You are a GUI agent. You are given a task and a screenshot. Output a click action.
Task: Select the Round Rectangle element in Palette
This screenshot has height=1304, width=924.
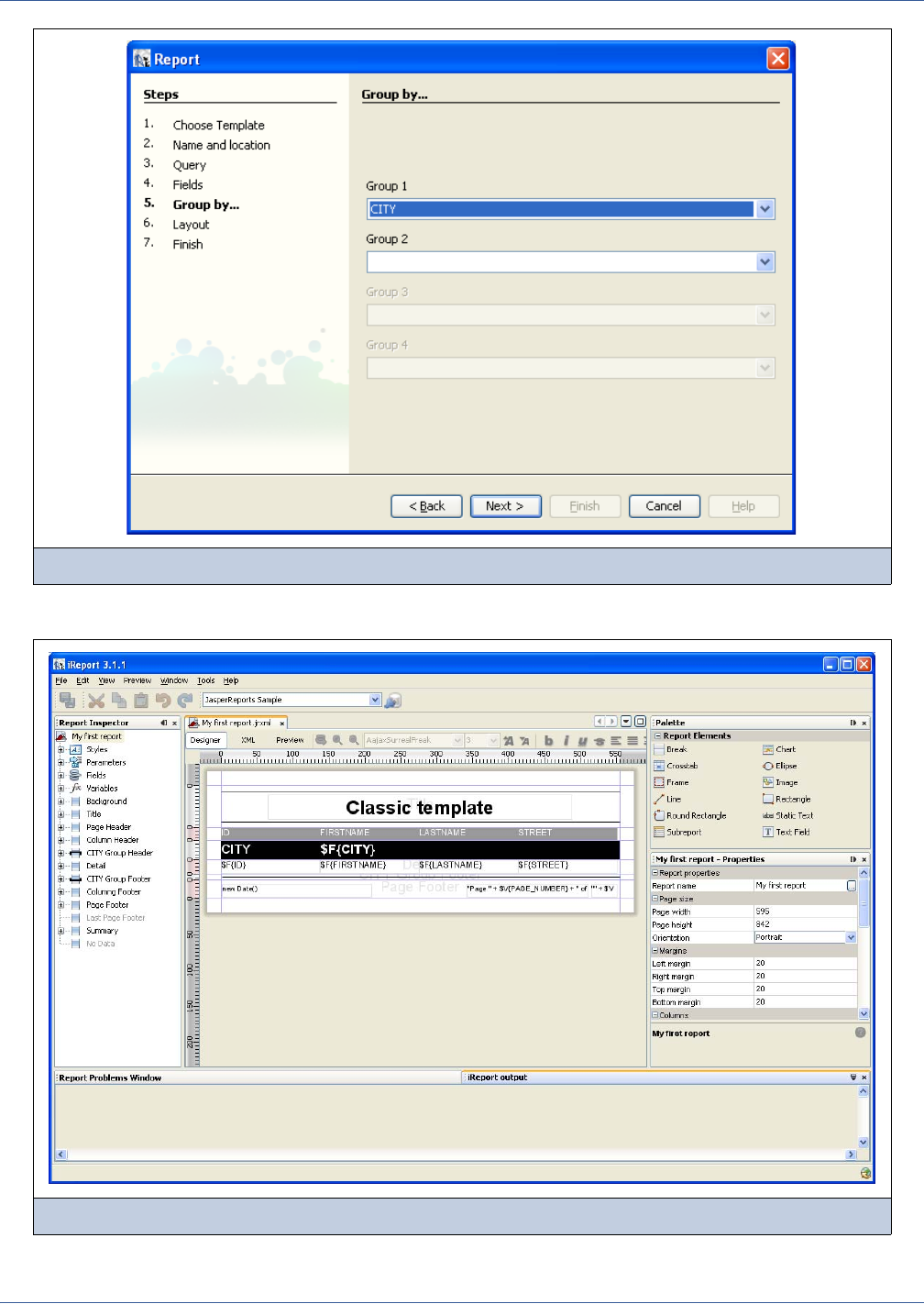pyautogui.click(x=690, y=815)
